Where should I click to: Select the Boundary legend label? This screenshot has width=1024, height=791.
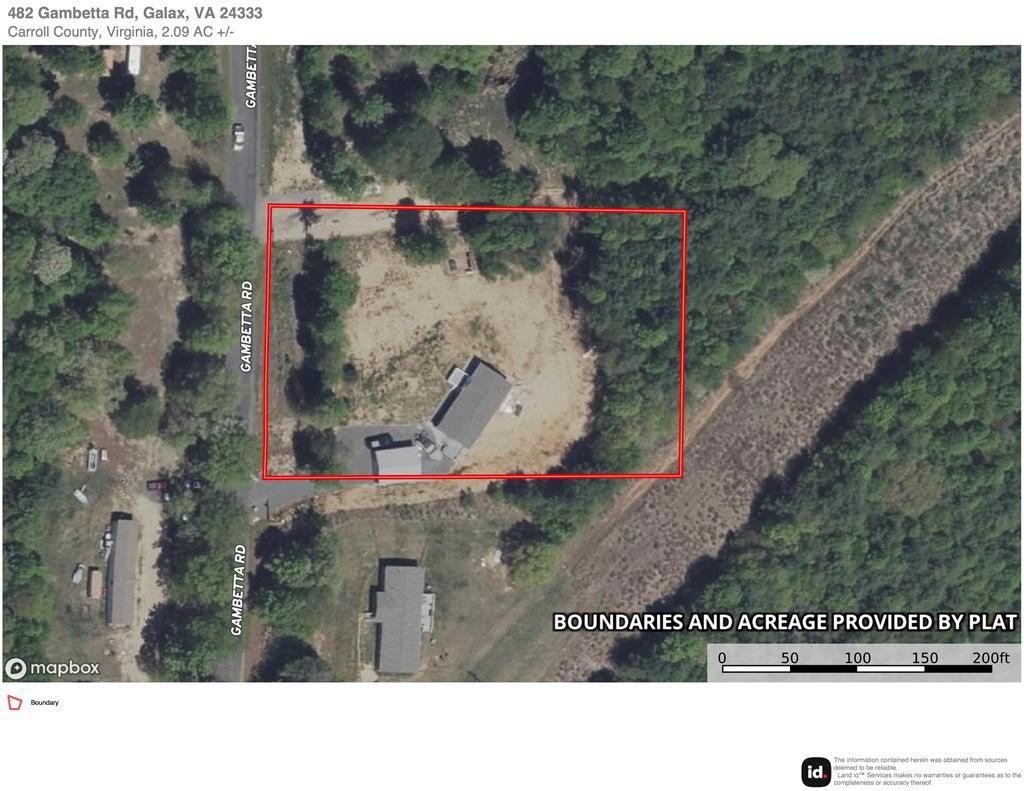point(44,703)
